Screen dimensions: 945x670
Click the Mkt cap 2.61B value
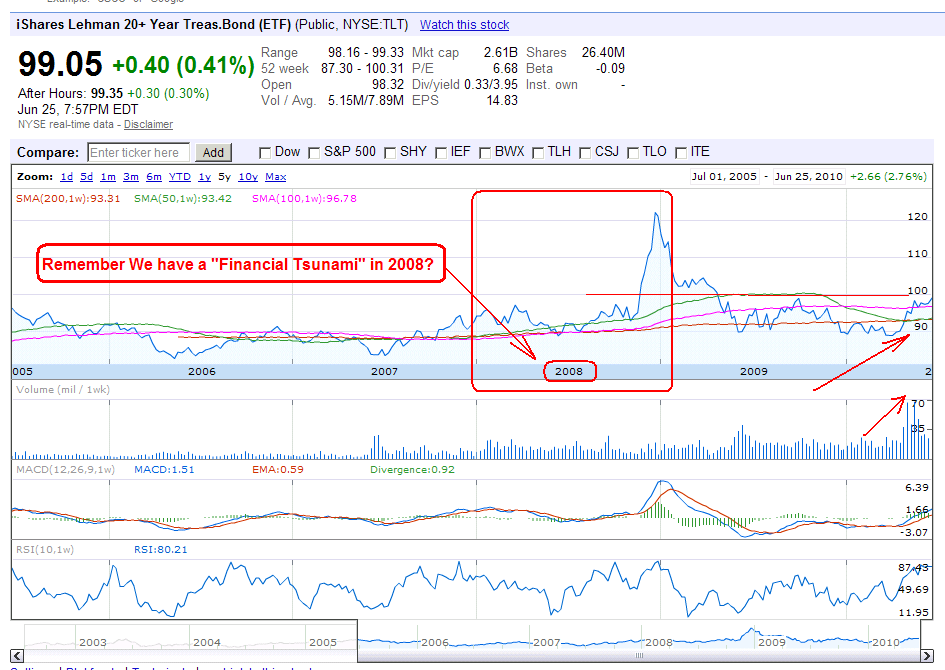click(x=501, y=52)
